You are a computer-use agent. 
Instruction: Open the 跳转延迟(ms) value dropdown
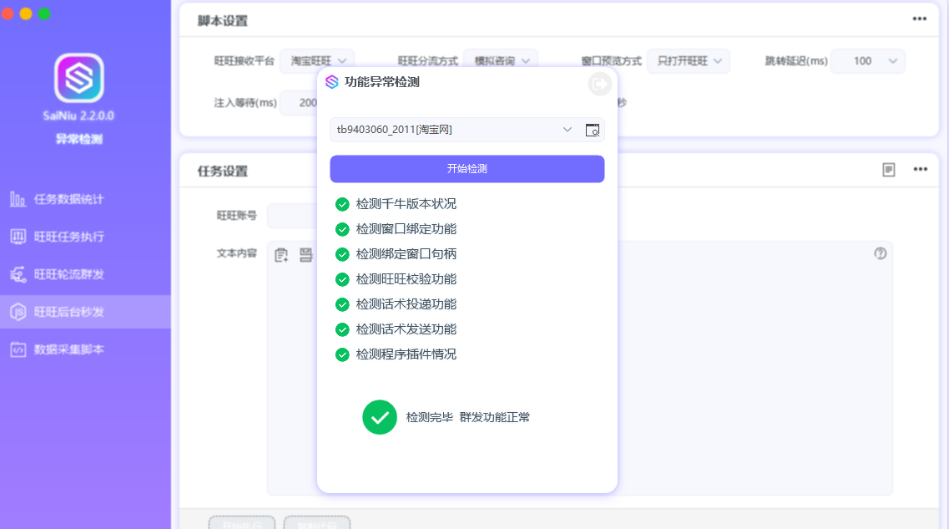click(867, 61)
